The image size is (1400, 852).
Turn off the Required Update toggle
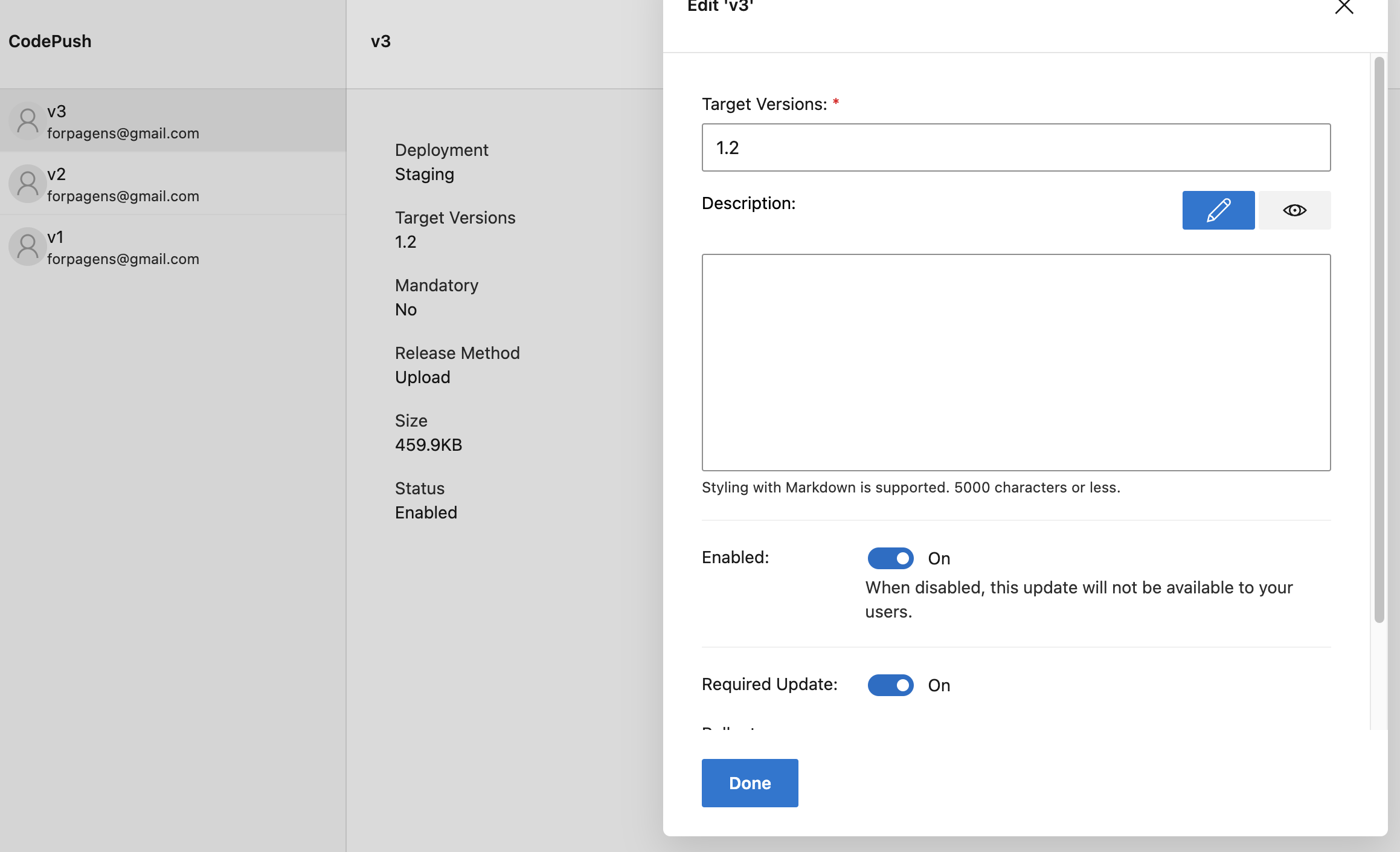tap(890, 685)
